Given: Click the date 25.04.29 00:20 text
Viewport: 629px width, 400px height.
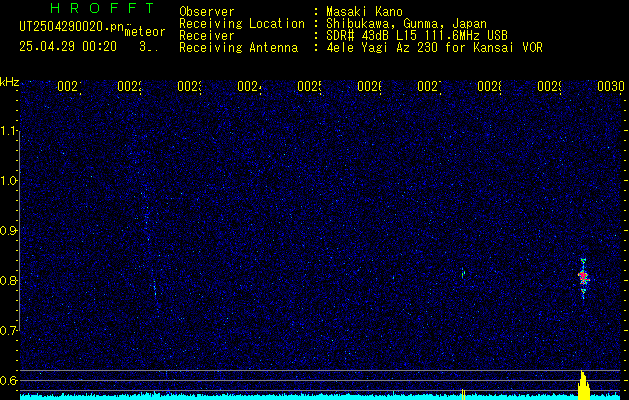Looking at the screenshot, I should [x=68, y=47].
